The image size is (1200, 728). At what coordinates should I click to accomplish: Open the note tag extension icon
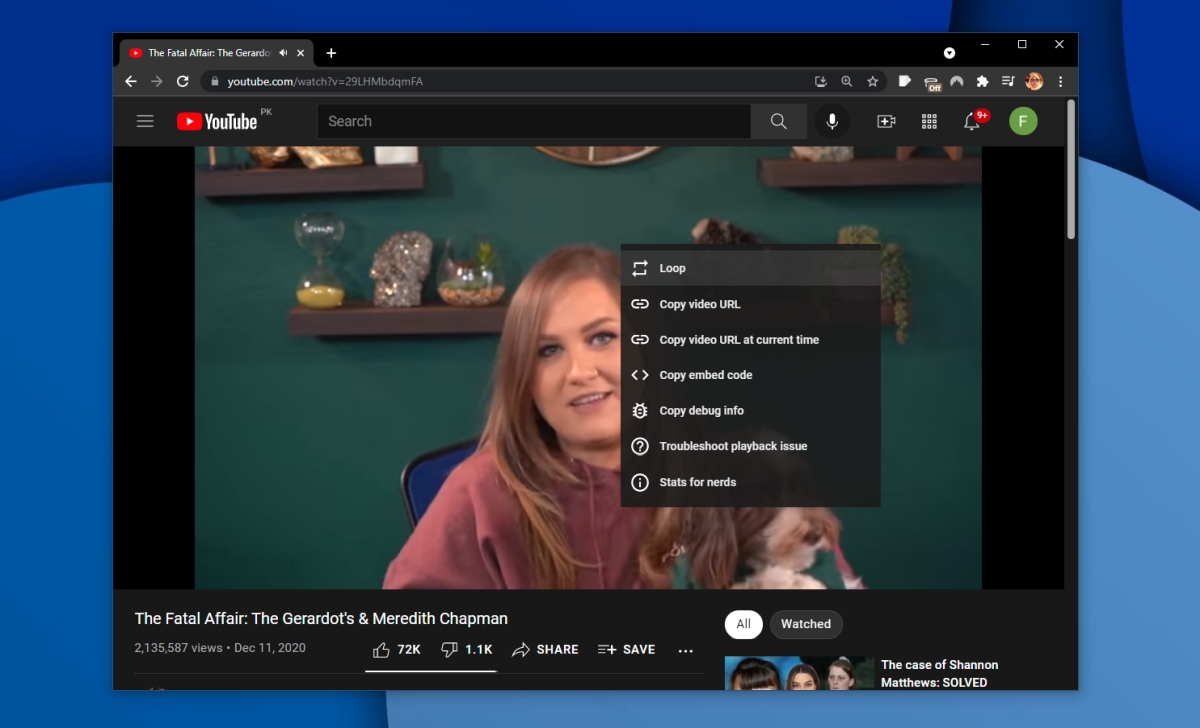(904, 81)
